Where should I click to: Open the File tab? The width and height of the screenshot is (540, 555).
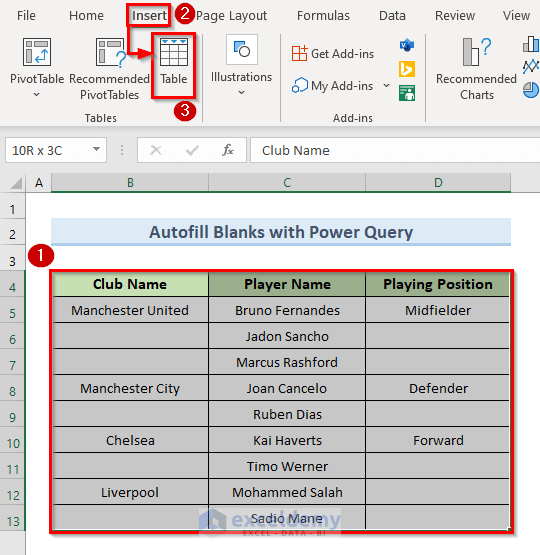pos(26,16)
